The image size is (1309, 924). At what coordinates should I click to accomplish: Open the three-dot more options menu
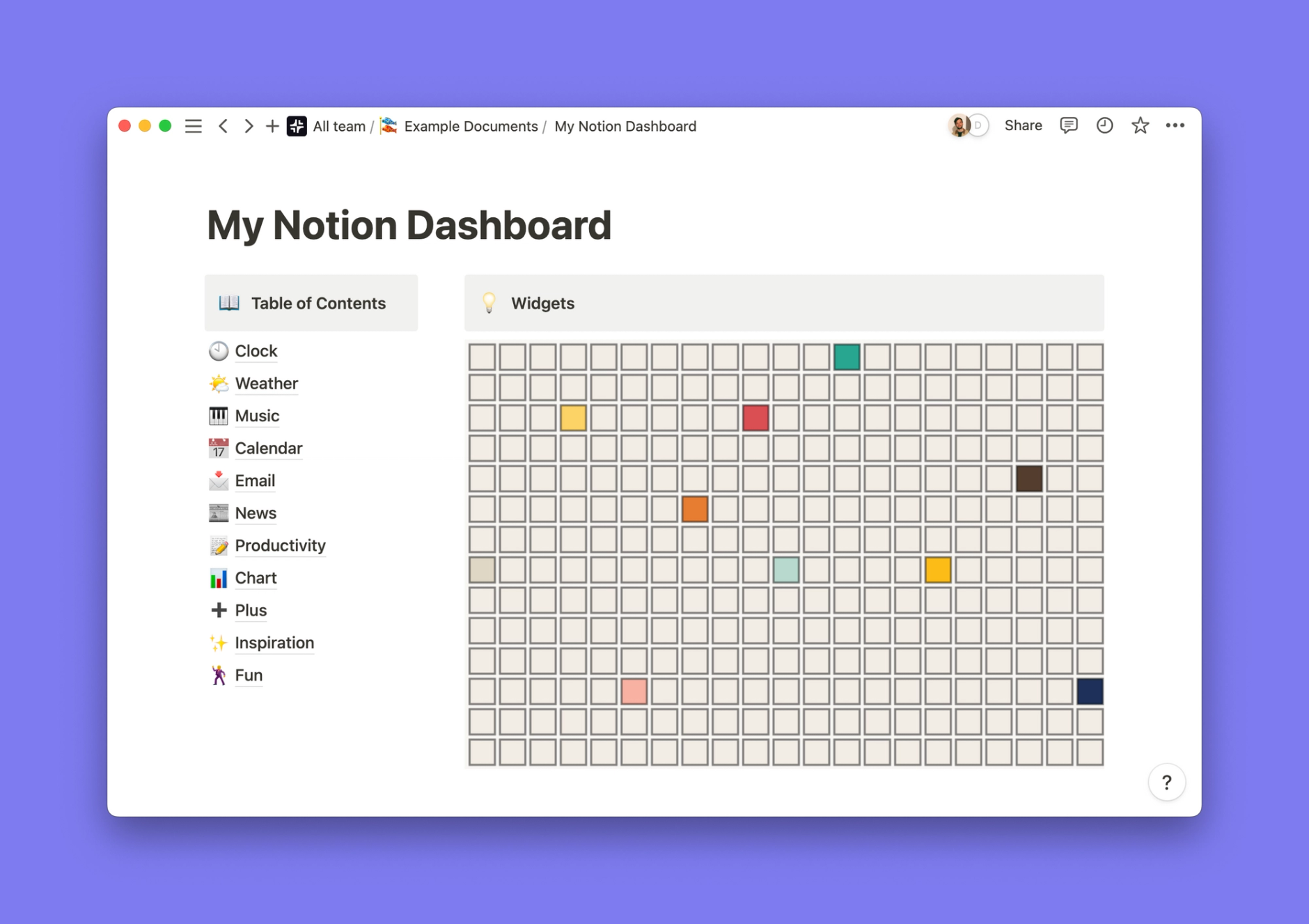coord(1175,125)
